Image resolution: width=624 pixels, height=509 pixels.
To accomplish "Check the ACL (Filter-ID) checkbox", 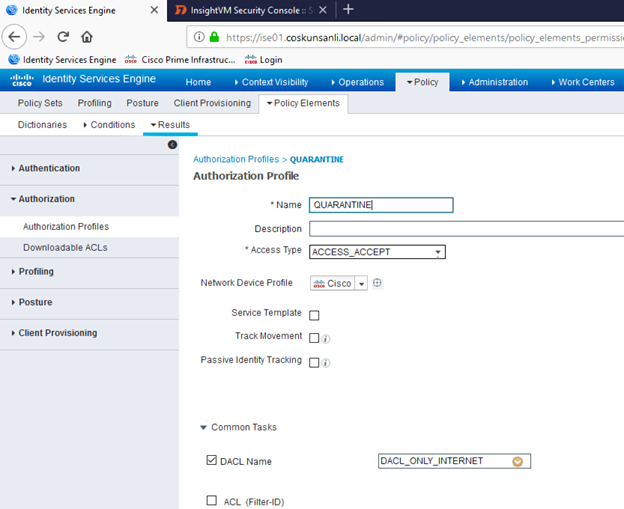I will coord(212,500).
